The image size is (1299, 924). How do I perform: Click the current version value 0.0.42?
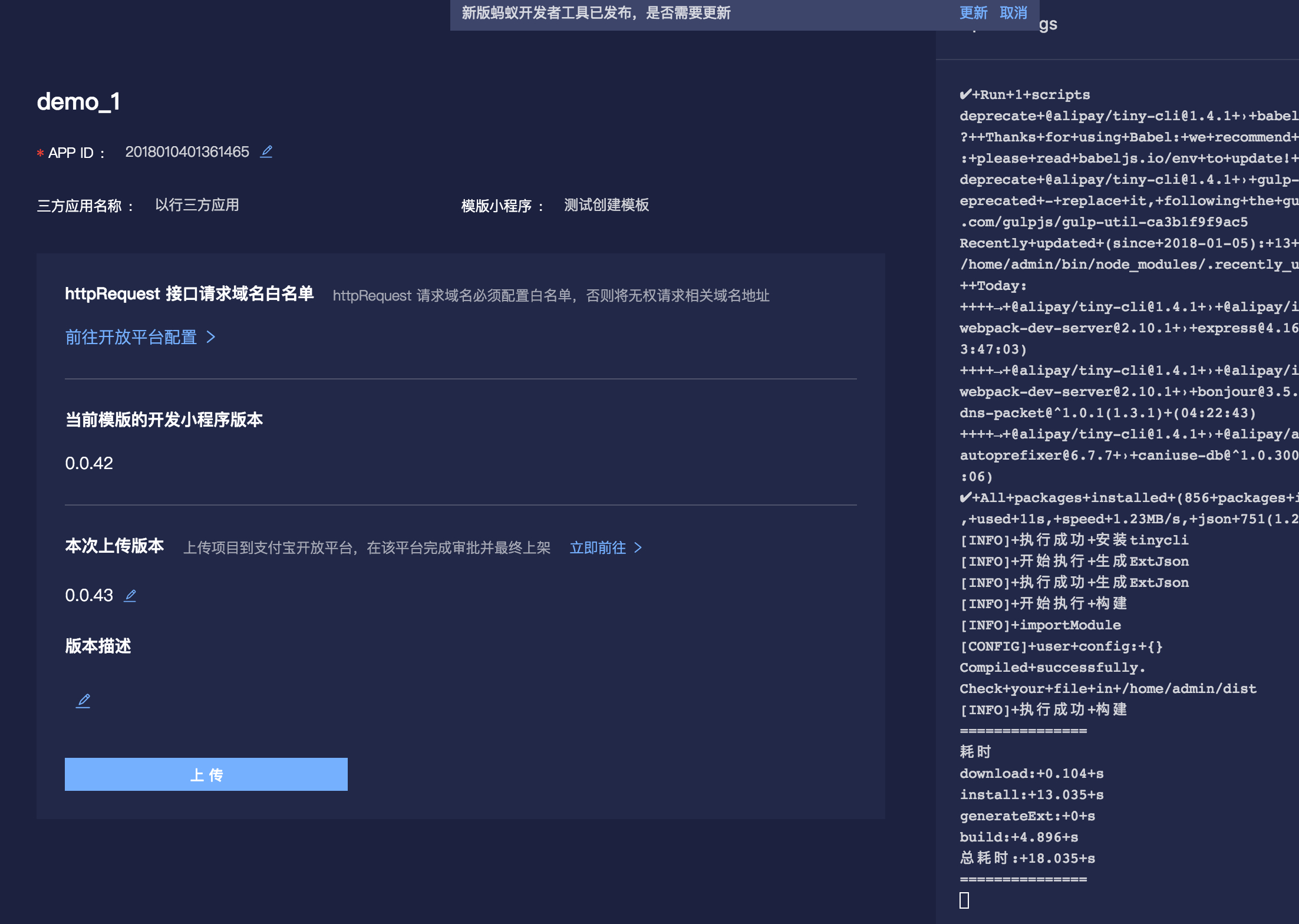pyautogui.click(x=89, y=463)
